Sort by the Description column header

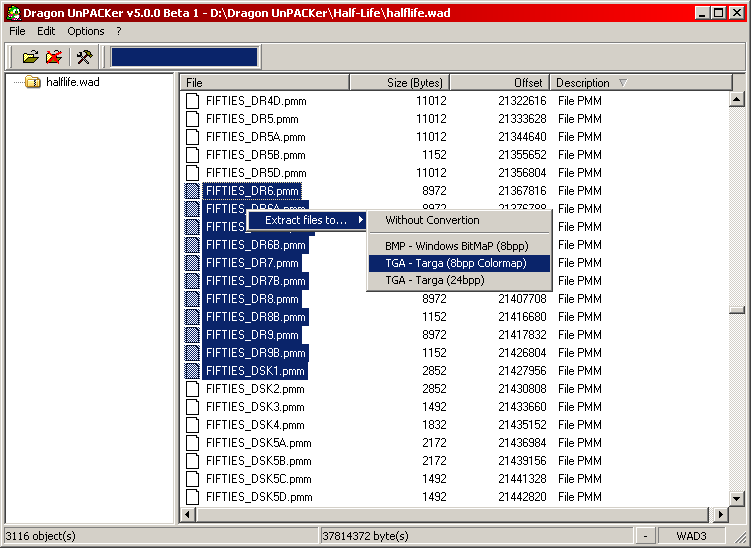point(641,83)
